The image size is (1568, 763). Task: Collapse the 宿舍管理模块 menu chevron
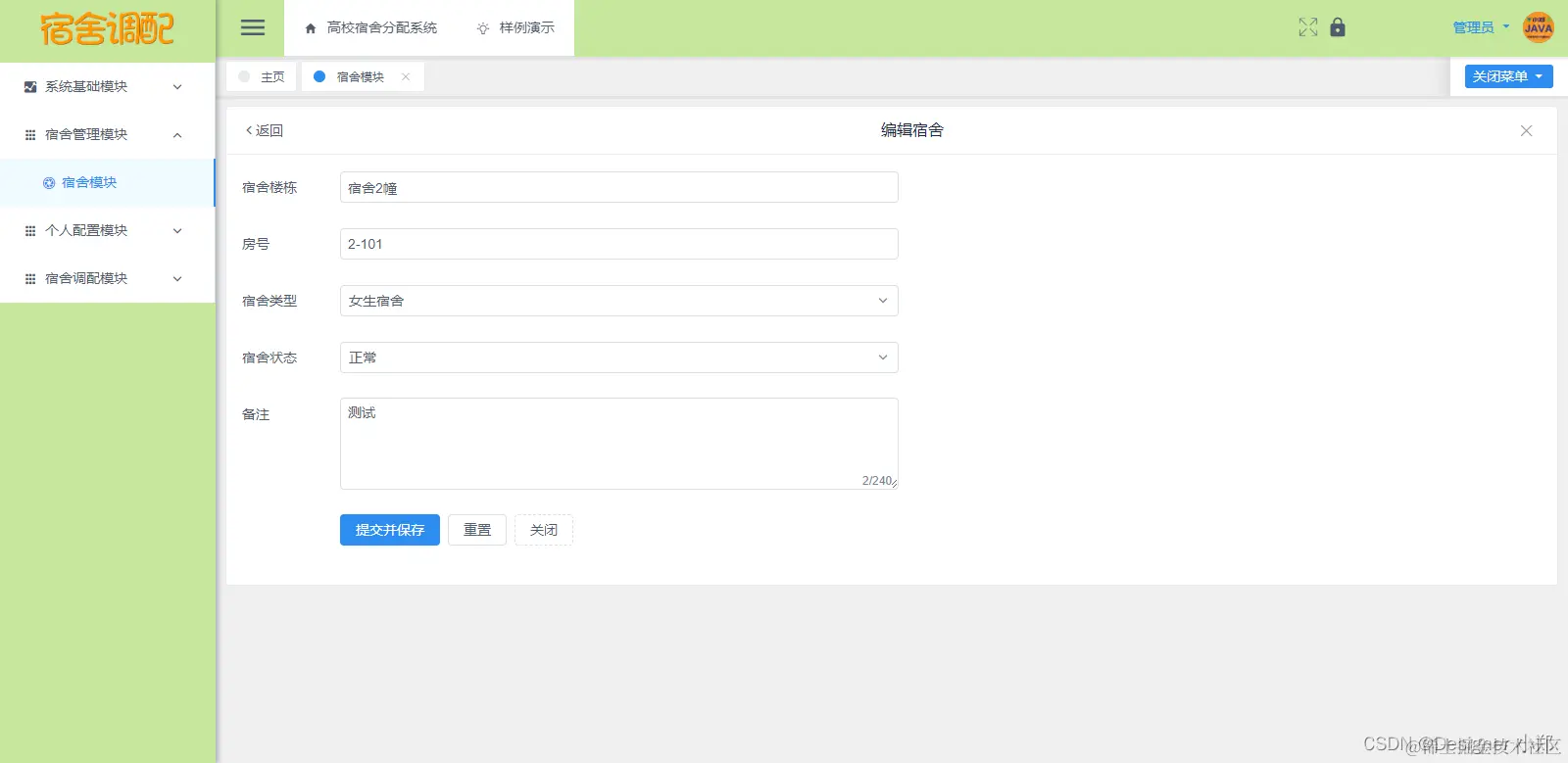pyautogui.click(x=177, y=135)
